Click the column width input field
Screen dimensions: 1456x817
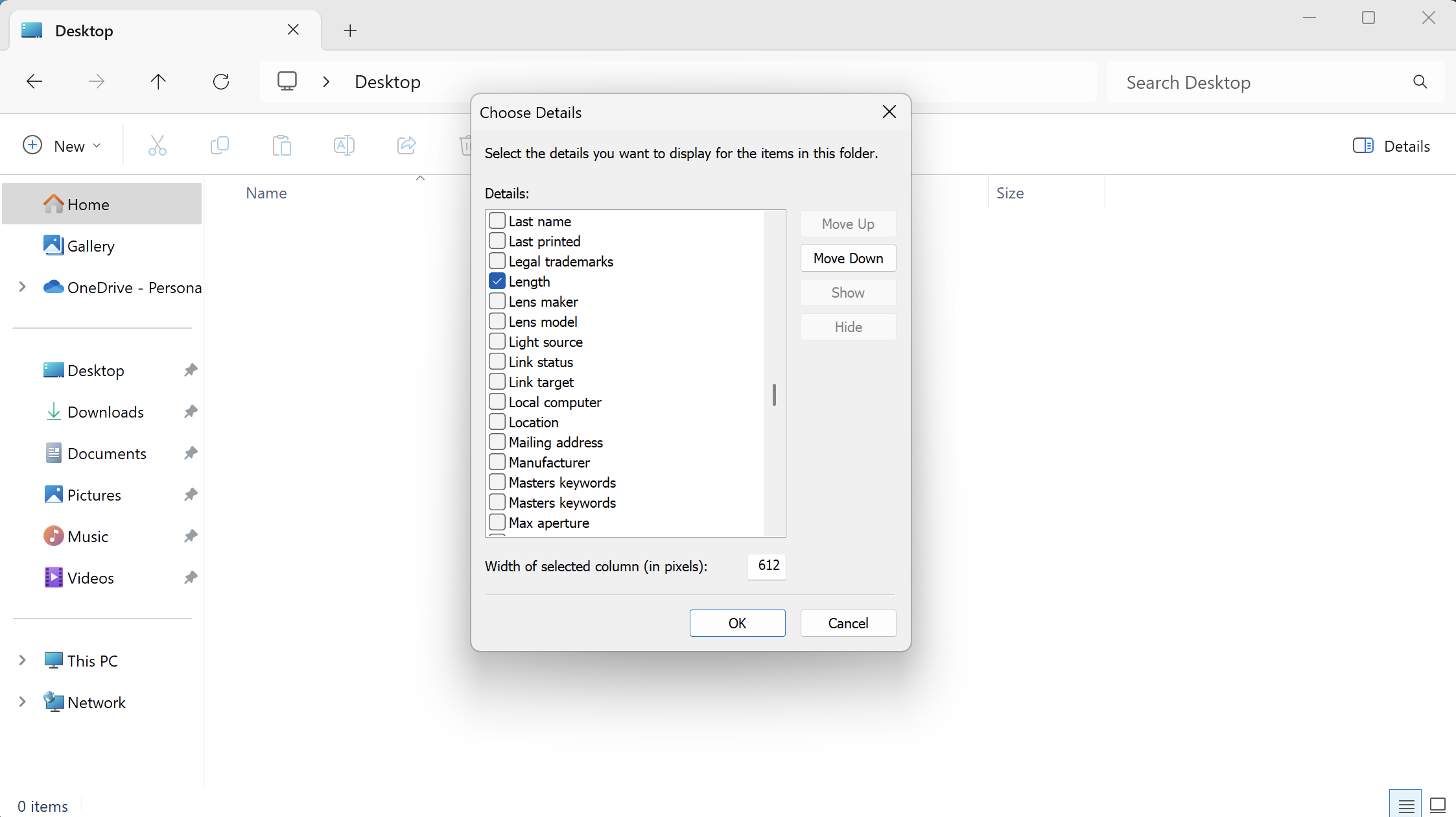767,566
